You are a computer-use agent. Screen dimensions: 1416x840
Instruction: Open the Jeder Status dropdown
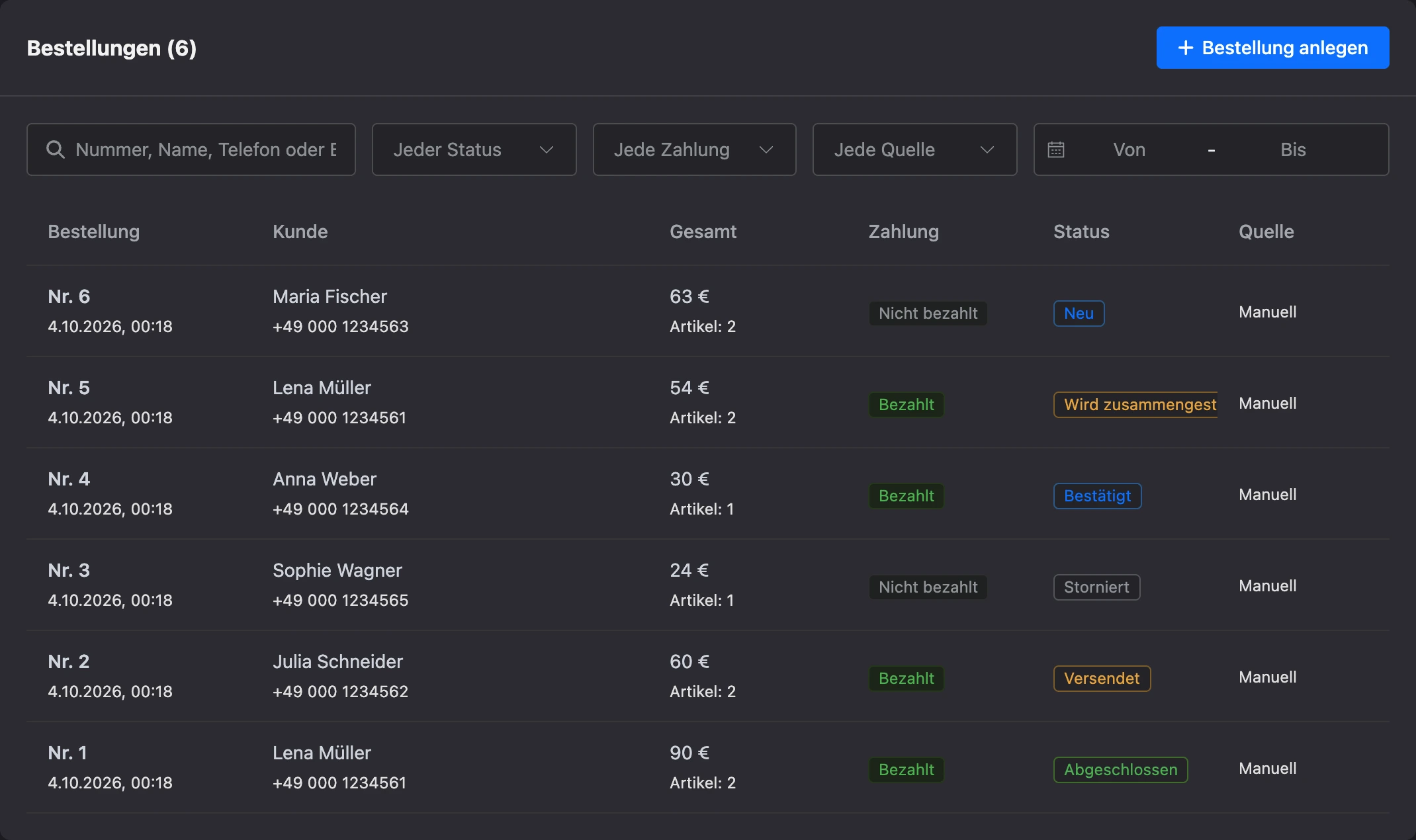point(474,149)
